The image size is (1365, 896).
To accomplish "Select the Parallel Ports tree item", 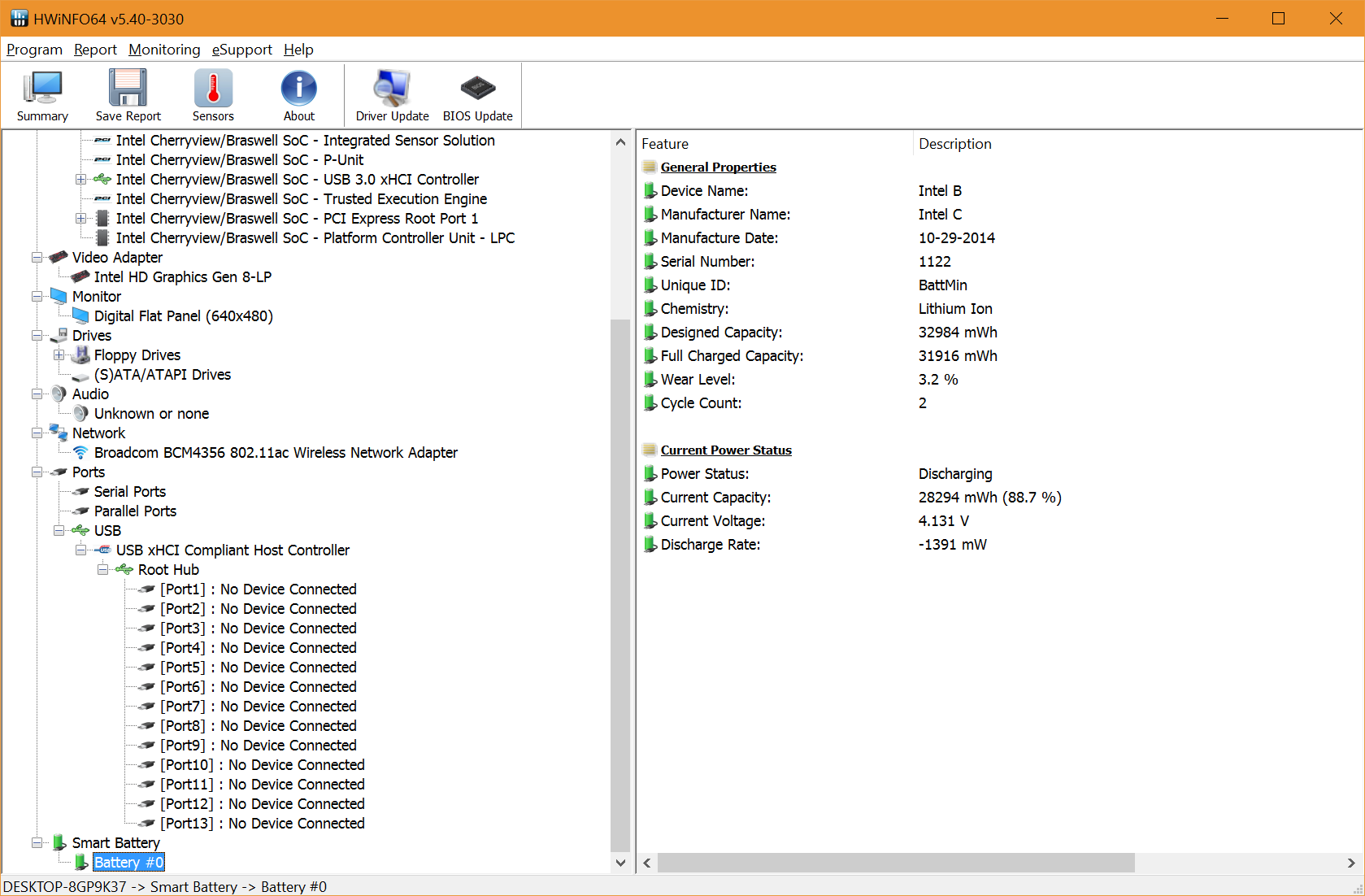I will tap(135, 511).
